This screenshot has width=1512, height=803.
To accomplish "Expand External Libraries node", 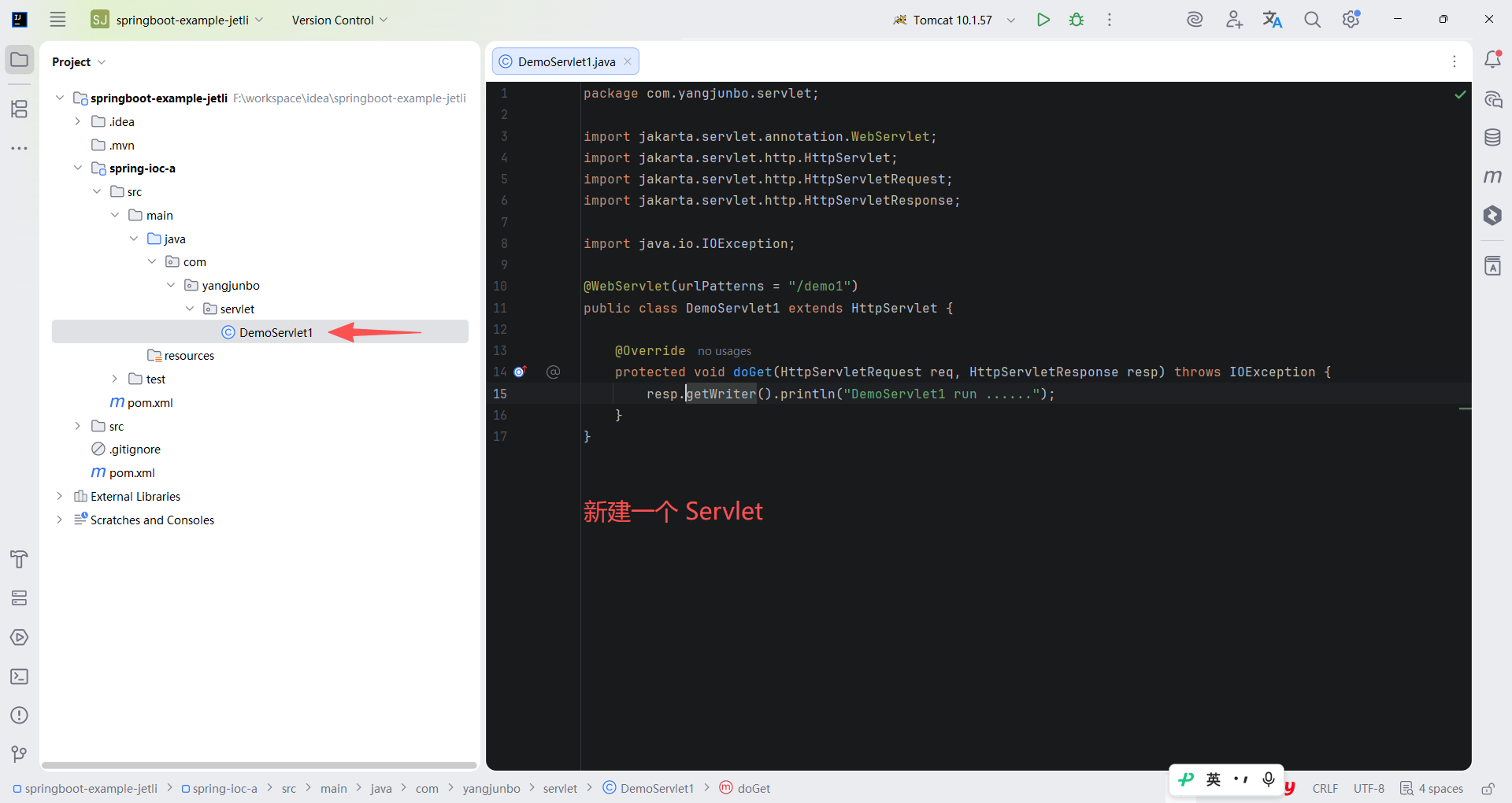I will point(60,496).
